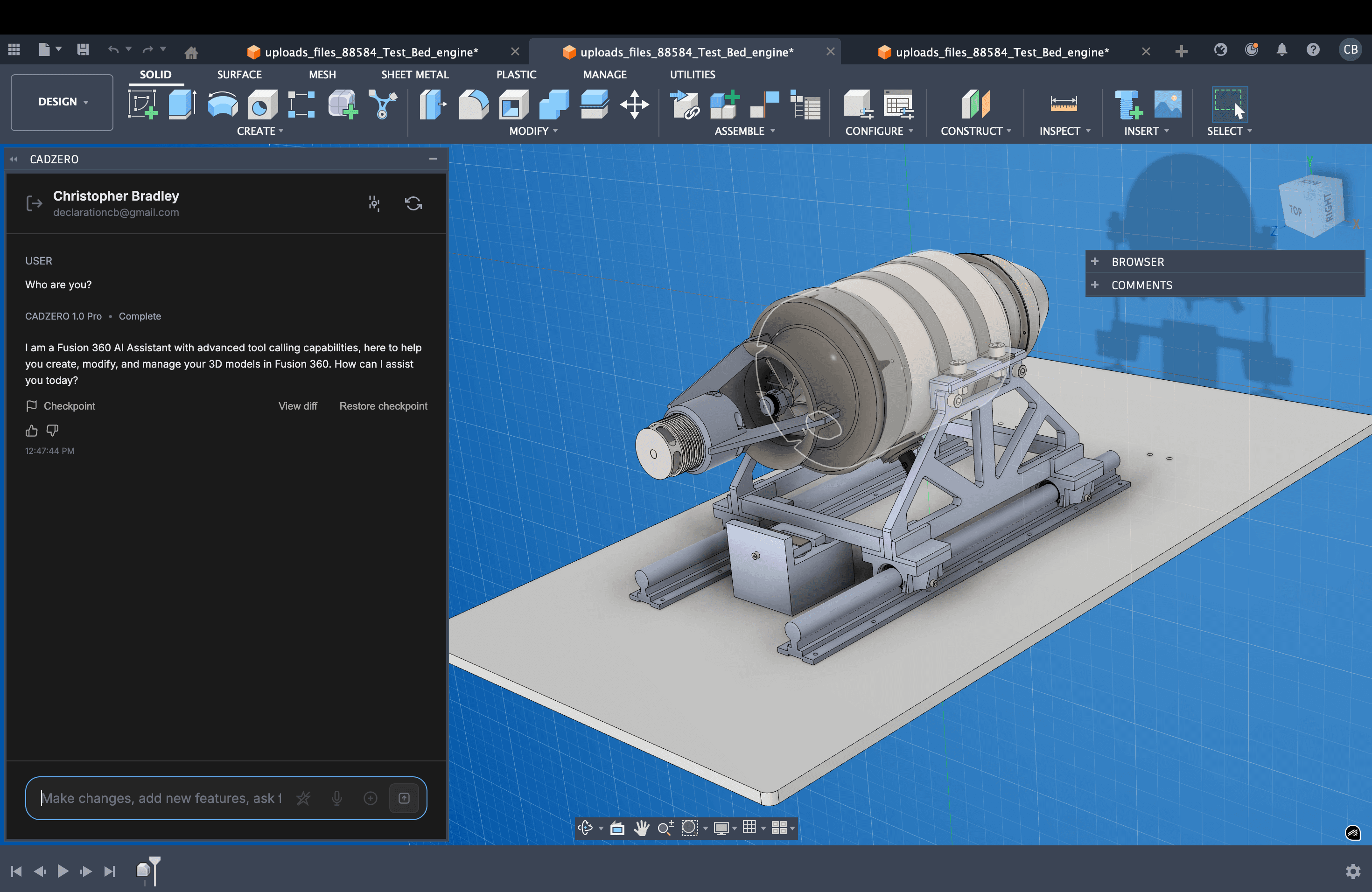Give thumbs up to the assistant response
1372x892 pixels.
(31, 431)
